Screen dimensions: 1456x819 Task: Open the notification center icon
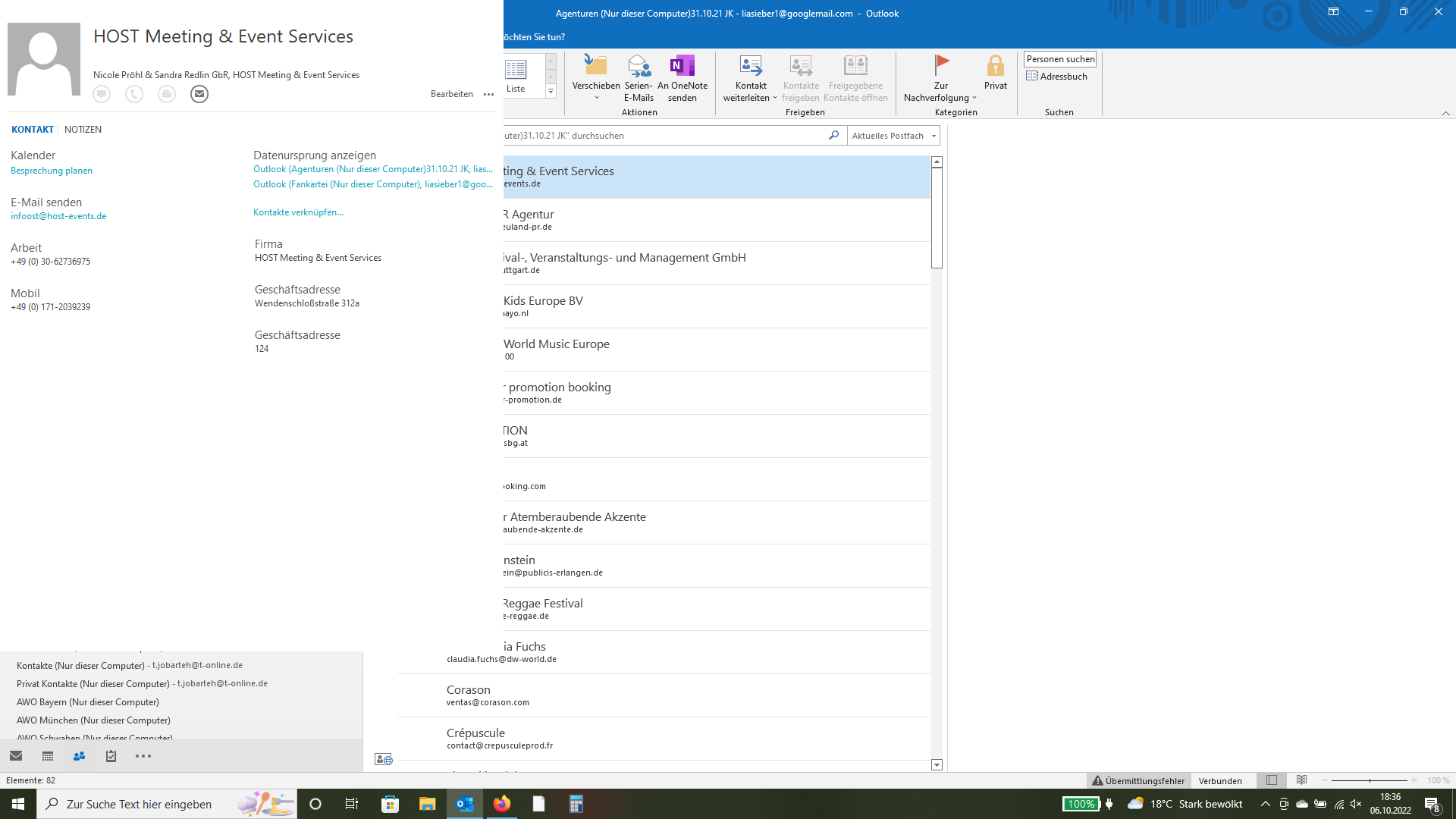1432,804
